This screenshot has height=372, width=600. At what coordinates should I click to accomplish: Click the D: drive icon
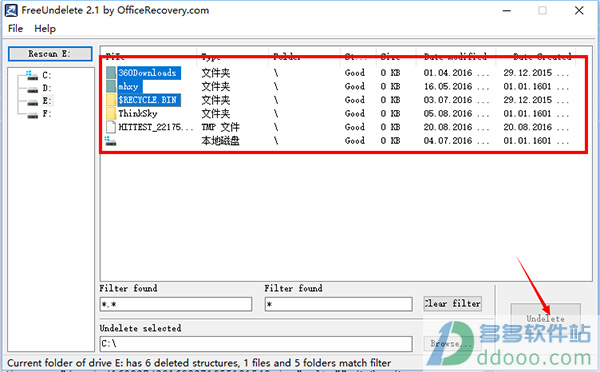point(33,89)
